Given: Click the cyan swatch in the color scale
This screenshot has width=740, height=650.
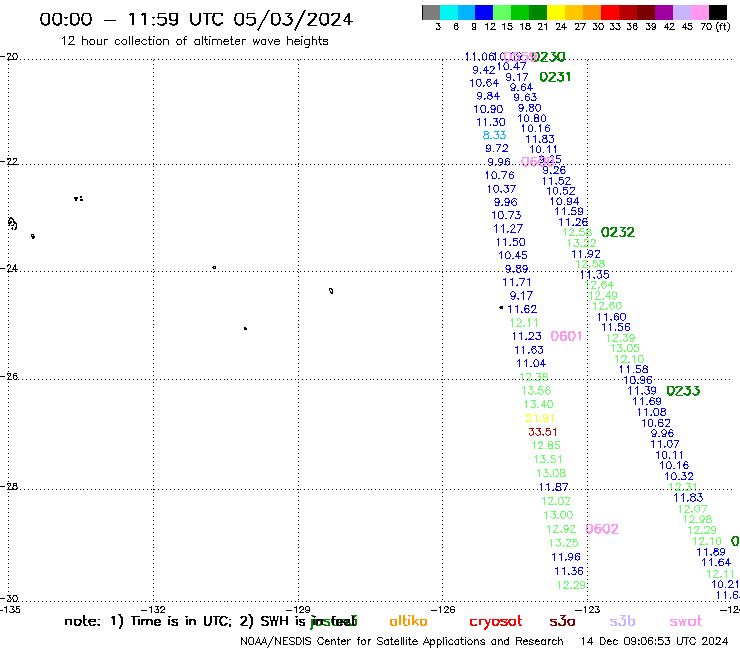Looking at the screenshot, I should coord(449,12).
